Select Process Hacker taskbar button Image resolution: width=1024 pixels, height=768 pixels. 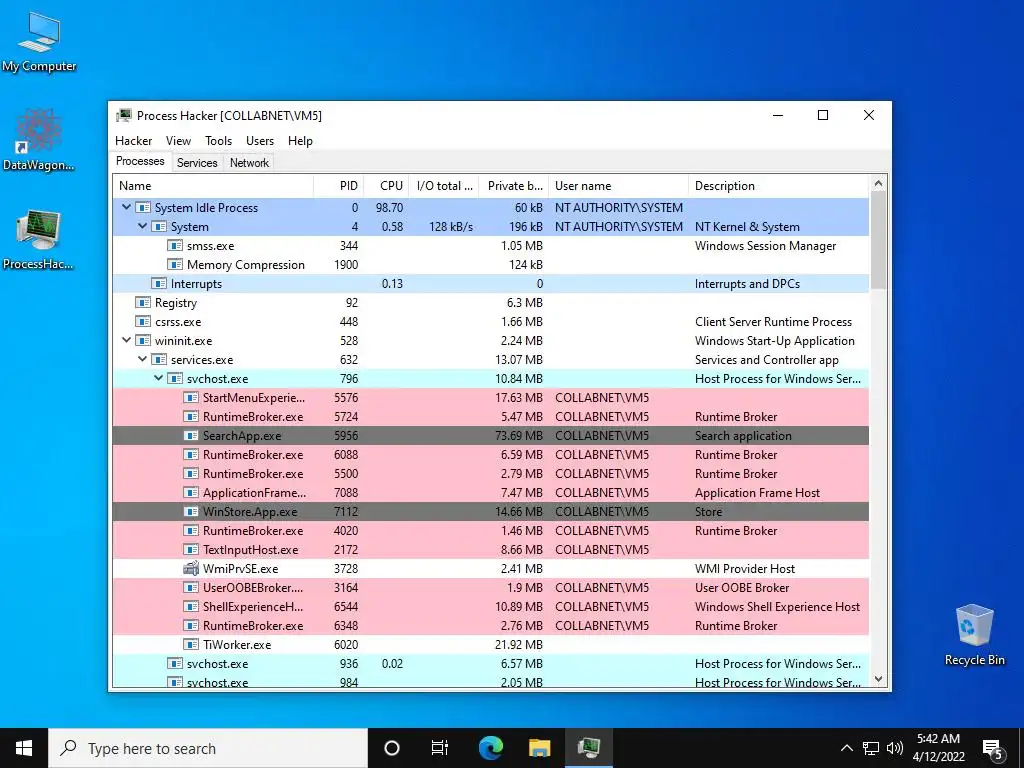click(588, 748)
